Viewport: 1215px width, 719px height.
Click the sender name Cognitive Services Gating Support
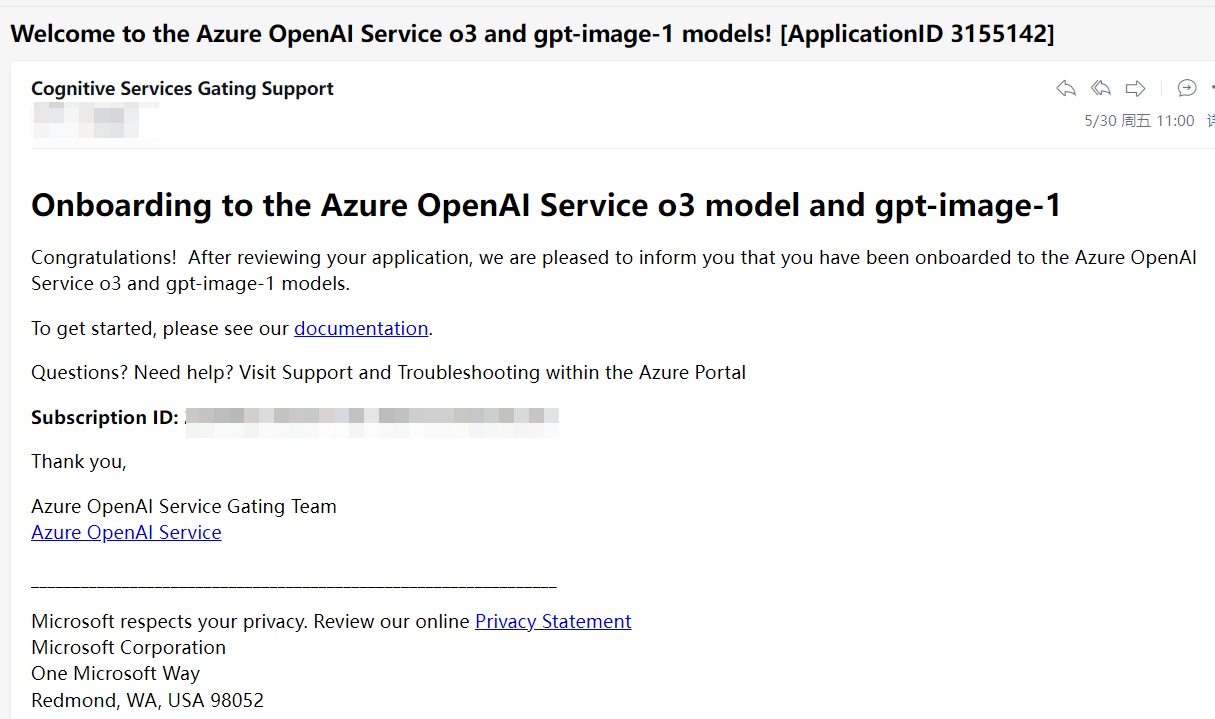pos(182,89)
